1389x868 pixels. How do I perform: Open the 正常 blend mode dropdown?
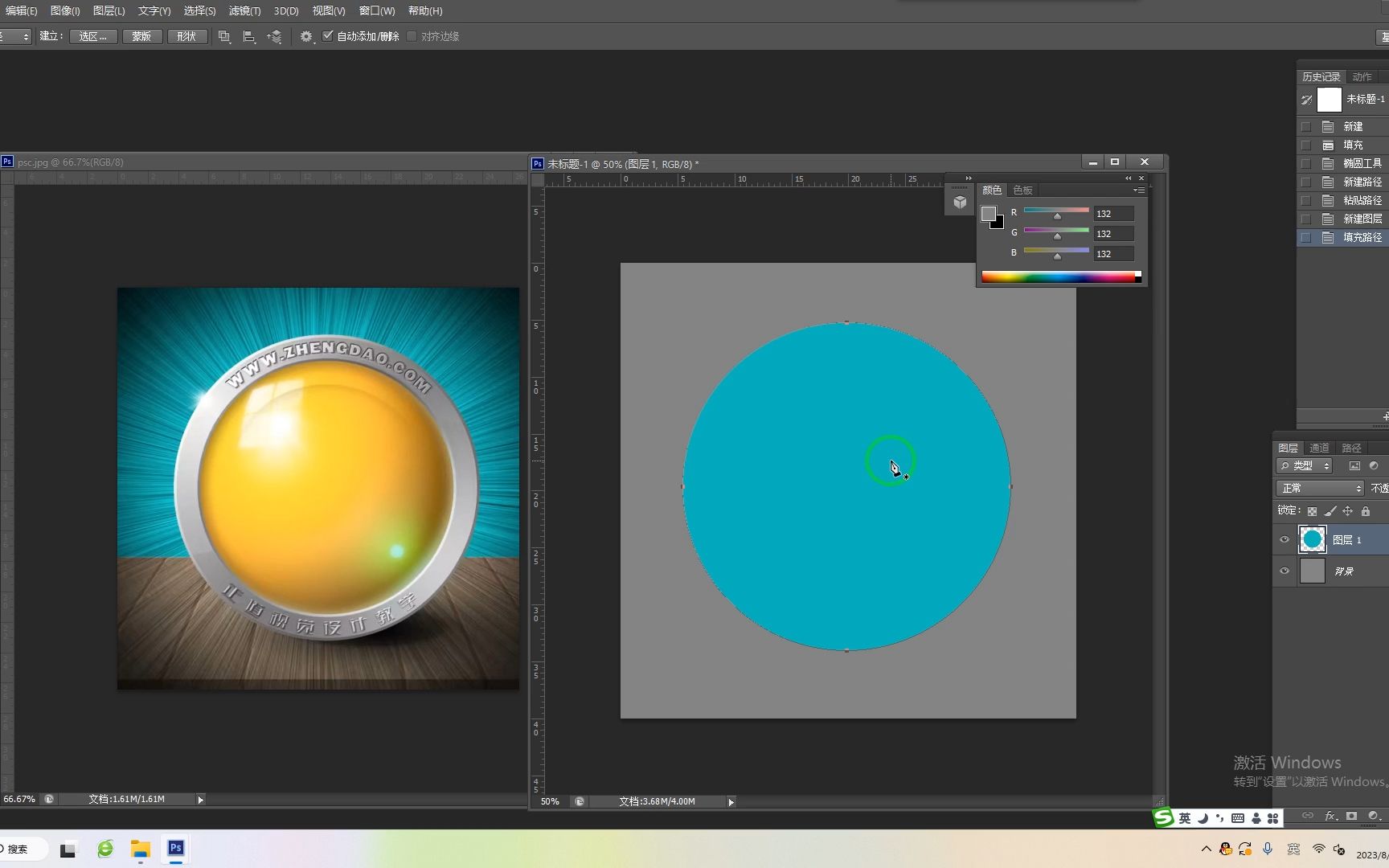coord(1320,489)
